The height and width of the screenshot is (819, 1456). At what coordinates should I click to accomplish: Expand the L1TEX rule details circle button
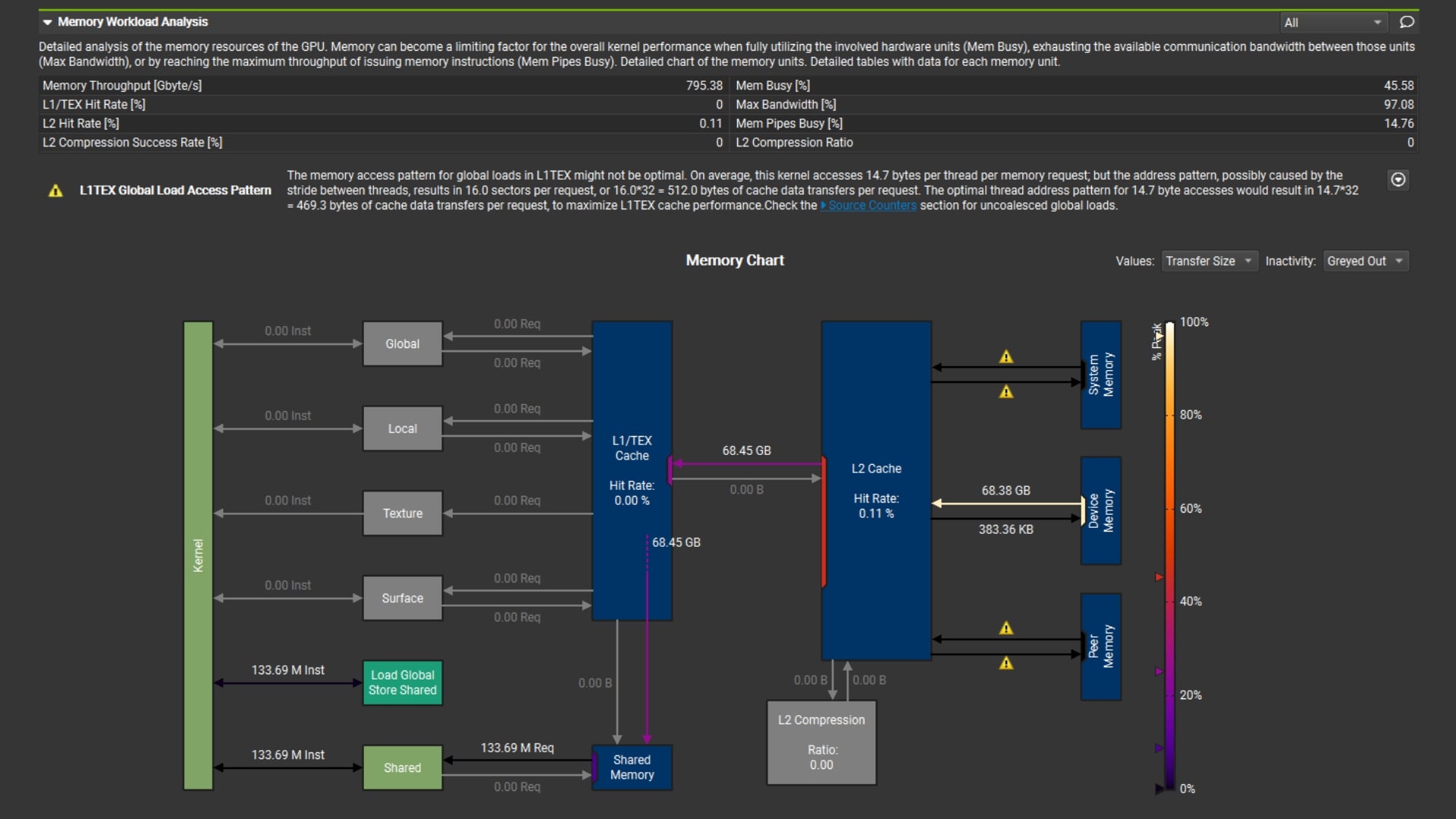pyautogui.click(x=1398, y=180)
